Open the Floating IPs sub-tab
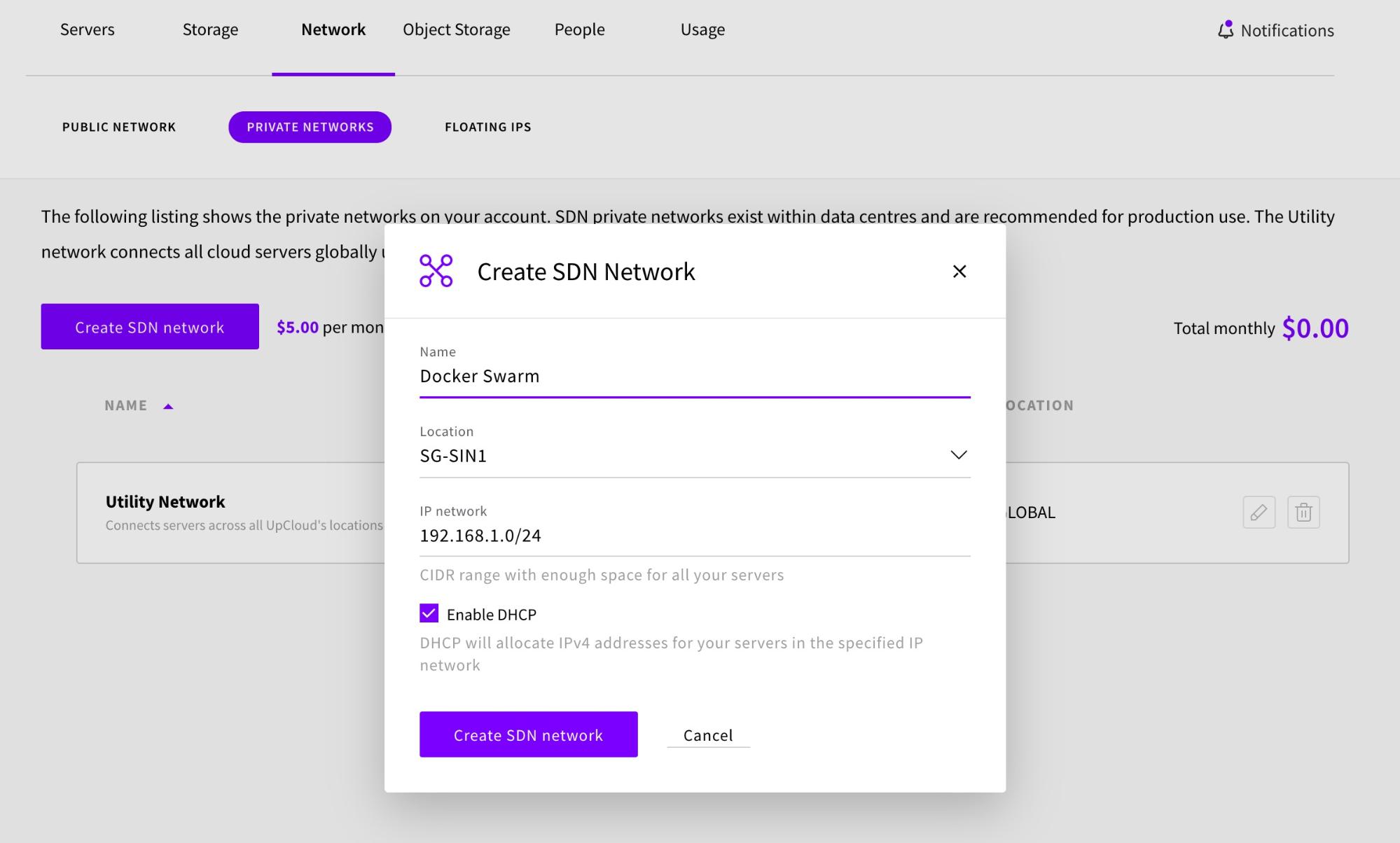Image resolution: width=1400 pixels, height=843 pixels. click(487, 127)
